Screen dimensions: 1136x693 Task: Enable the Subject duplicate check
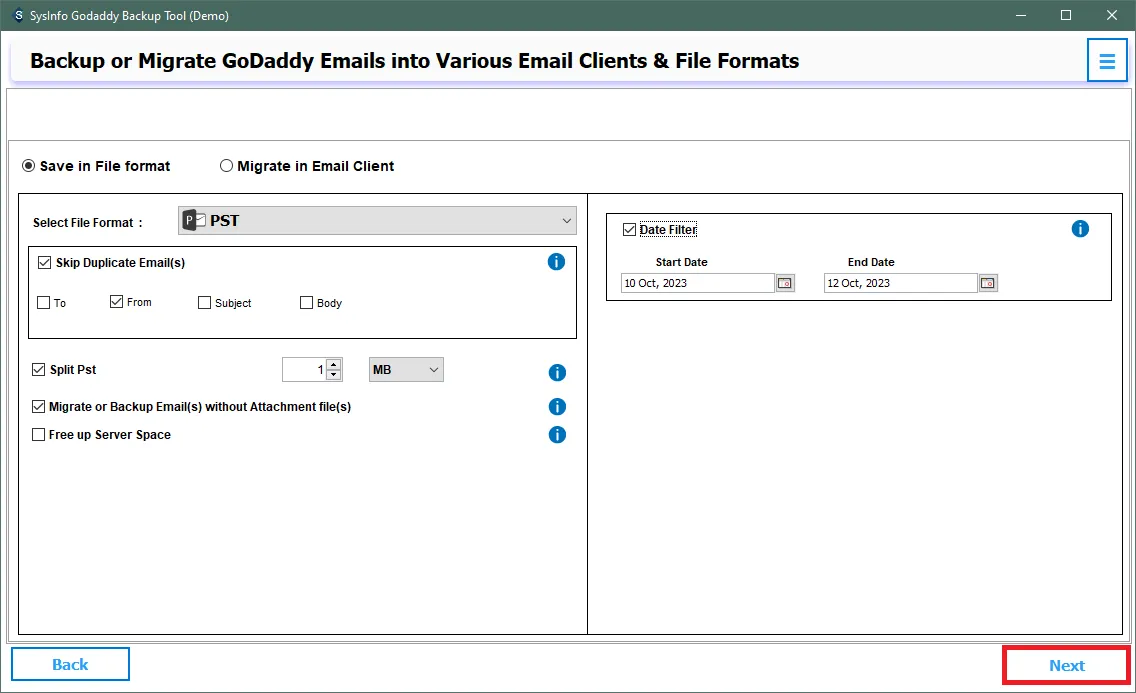pos(205,303)
